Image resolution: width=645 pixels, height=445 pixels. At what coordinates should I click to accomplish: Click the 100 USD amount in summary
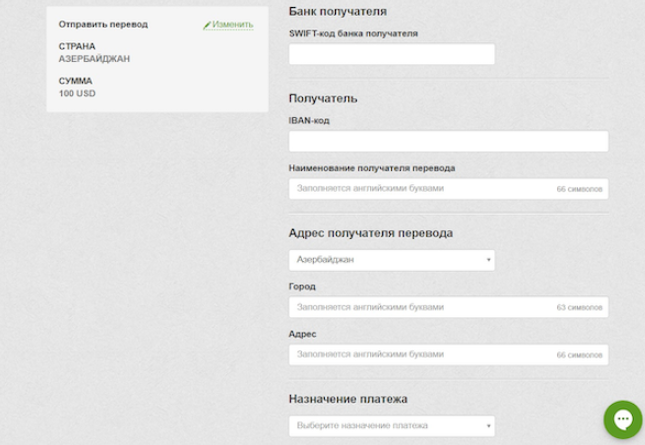coord(77,94)
